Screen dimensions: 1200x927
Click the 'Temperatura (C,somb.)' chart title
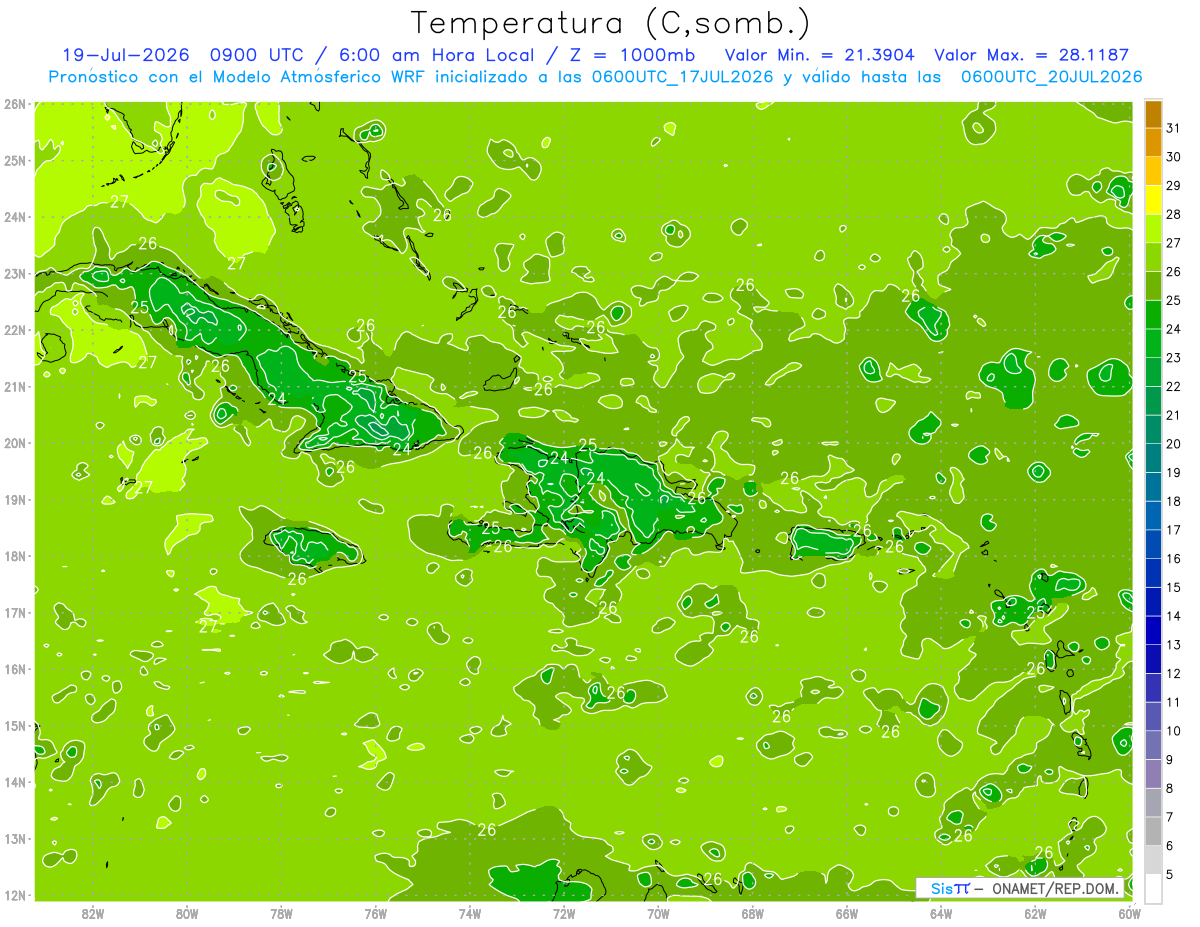610,23
